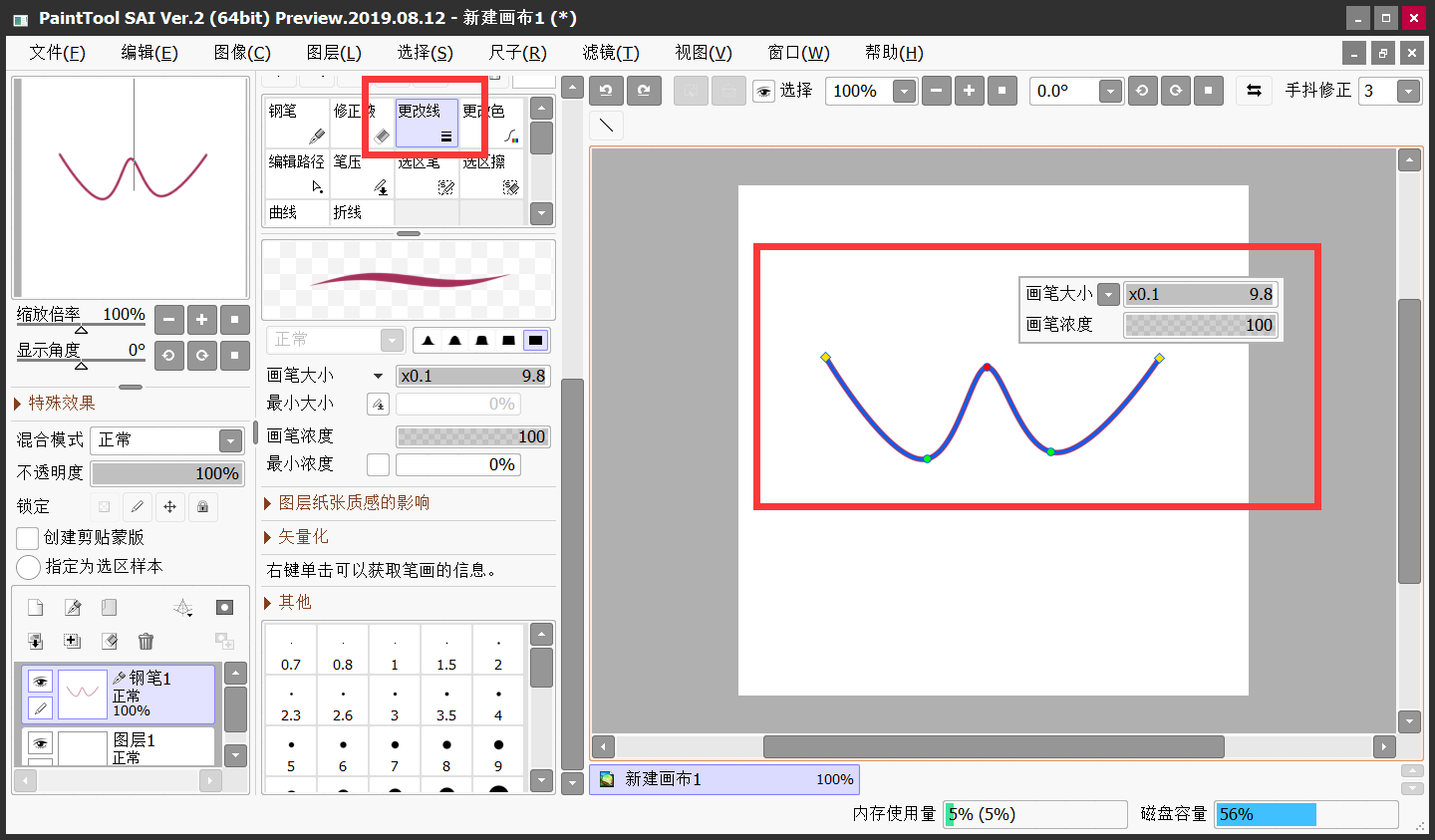Screen dimensions: 1435x840
Task: Toggle the lock movement icon
Action: (x=170, y=506)
